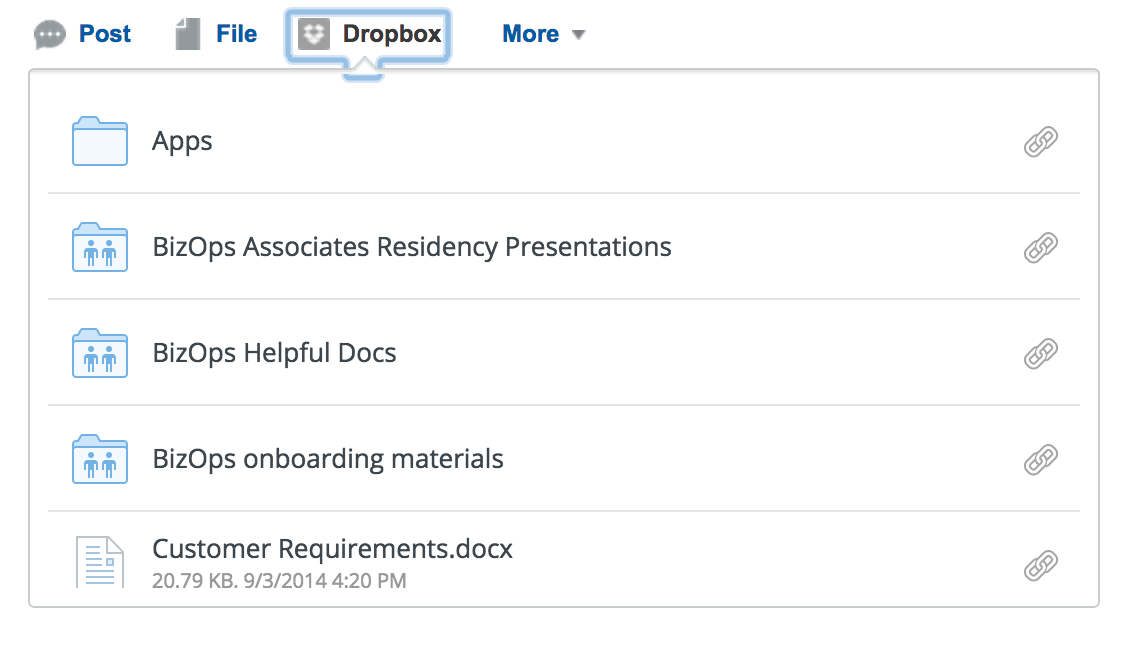
Task: Click the File document icon
Action: coord(187,35)
